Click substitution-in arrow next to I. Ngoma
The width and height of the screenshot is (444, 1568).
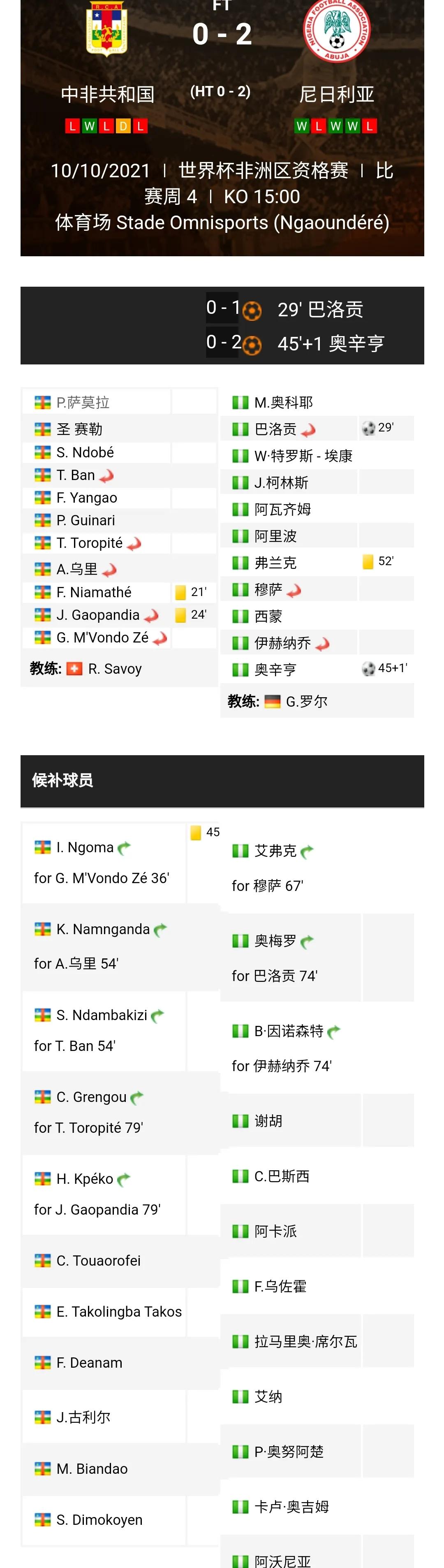pos(124,848)
